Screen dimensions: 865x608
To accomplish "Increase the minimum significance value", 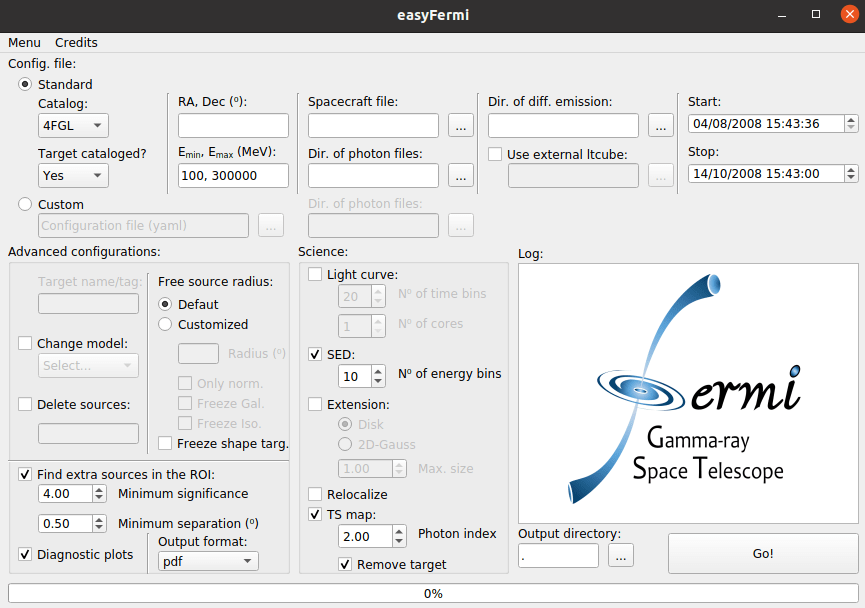I will pyautogui.click(x=99, y=489).
